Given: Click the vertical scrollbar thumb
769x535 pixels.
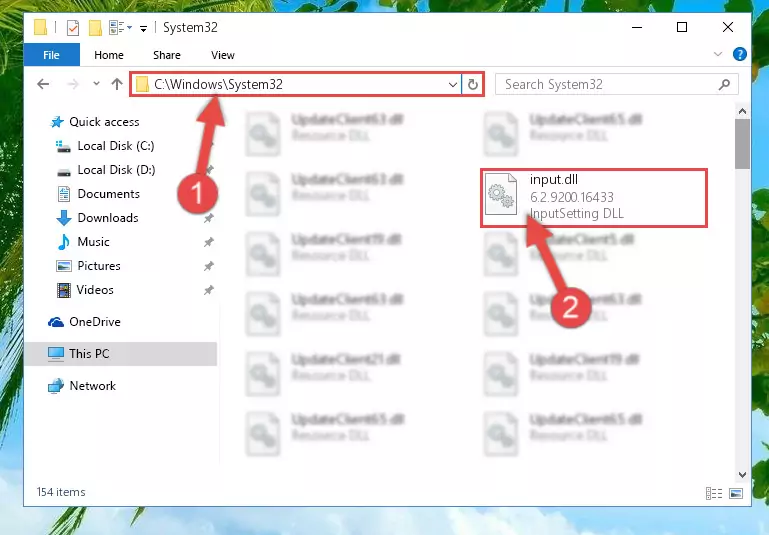Looking at the screenshot, I should click(x=742, y=143).
